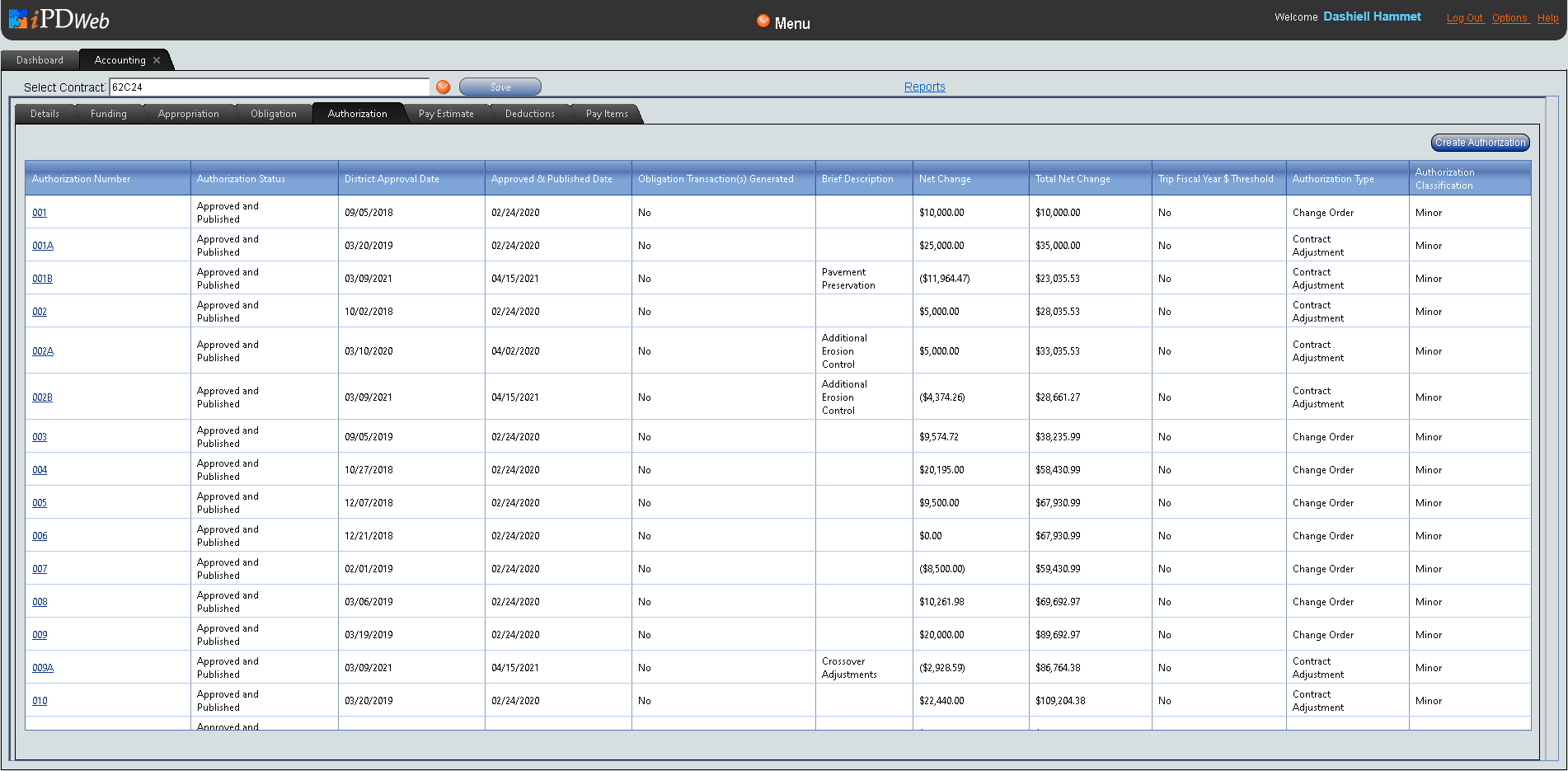The height and width of the screenshot is (771, 1568).
Task: Click the Authorization Status column header
Action: click(x=241, y=179)
